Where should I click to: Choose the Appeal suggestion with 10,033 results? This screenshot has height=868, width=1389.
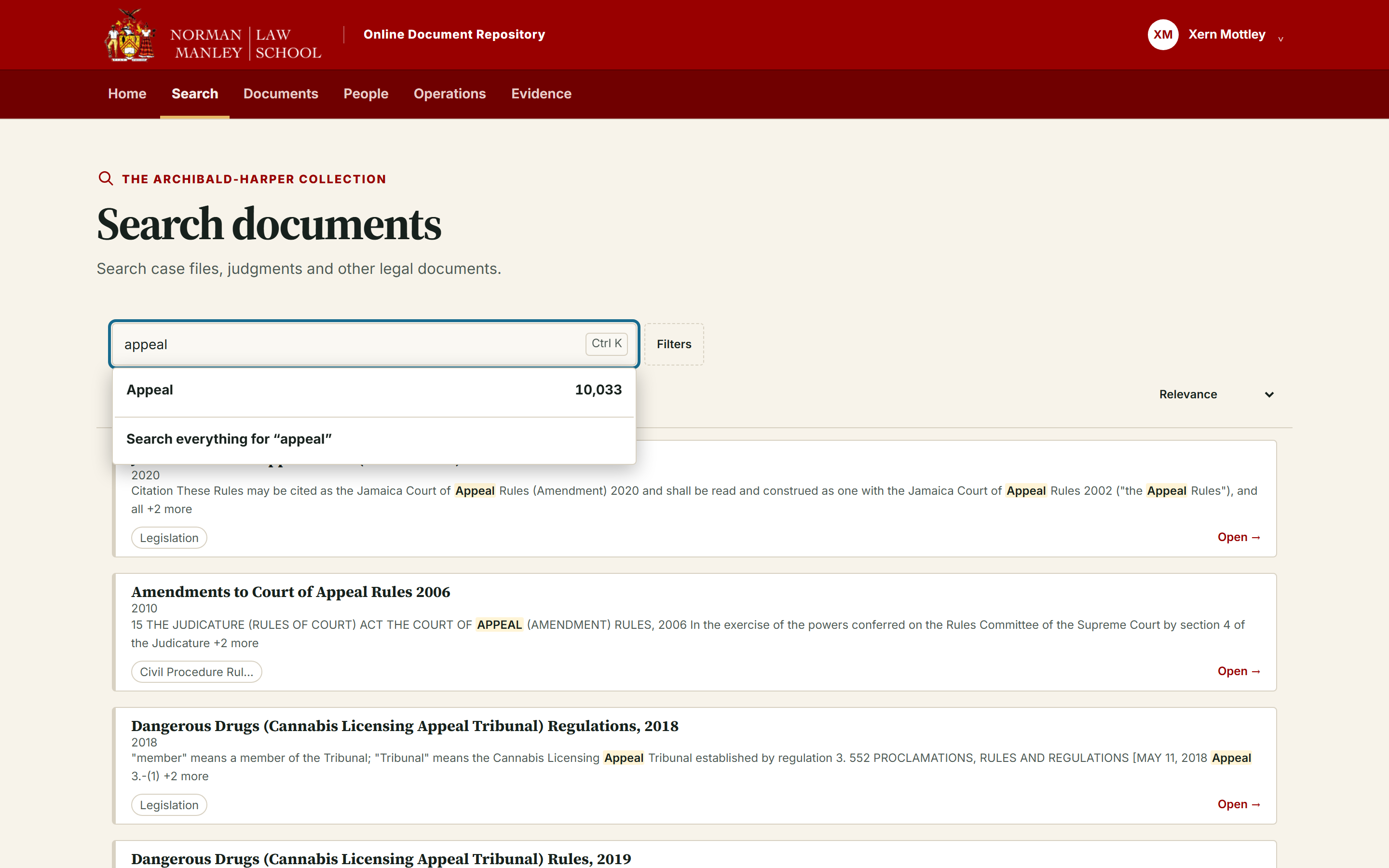click(x=374, y=390)
